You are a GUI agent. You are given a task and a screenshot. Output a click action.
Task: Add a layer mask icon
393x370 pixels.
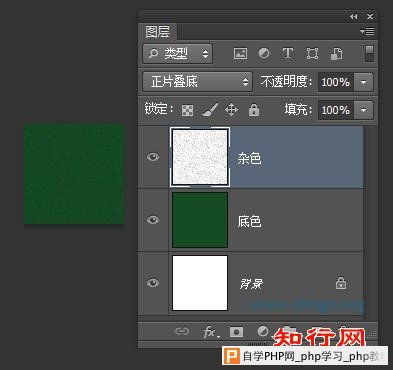coord(236,332)
